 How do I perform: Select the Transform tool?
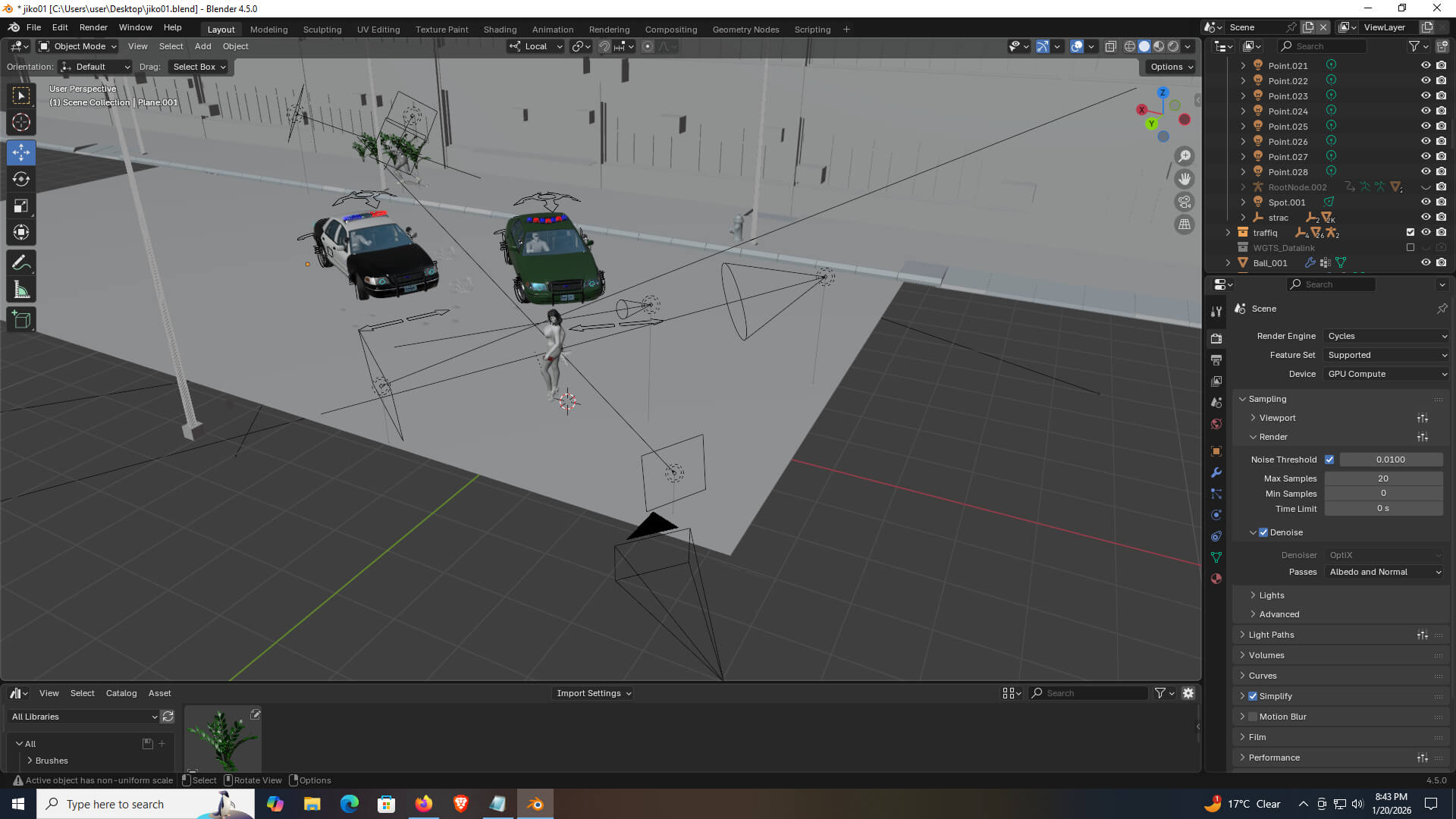[x=21, y=232]
